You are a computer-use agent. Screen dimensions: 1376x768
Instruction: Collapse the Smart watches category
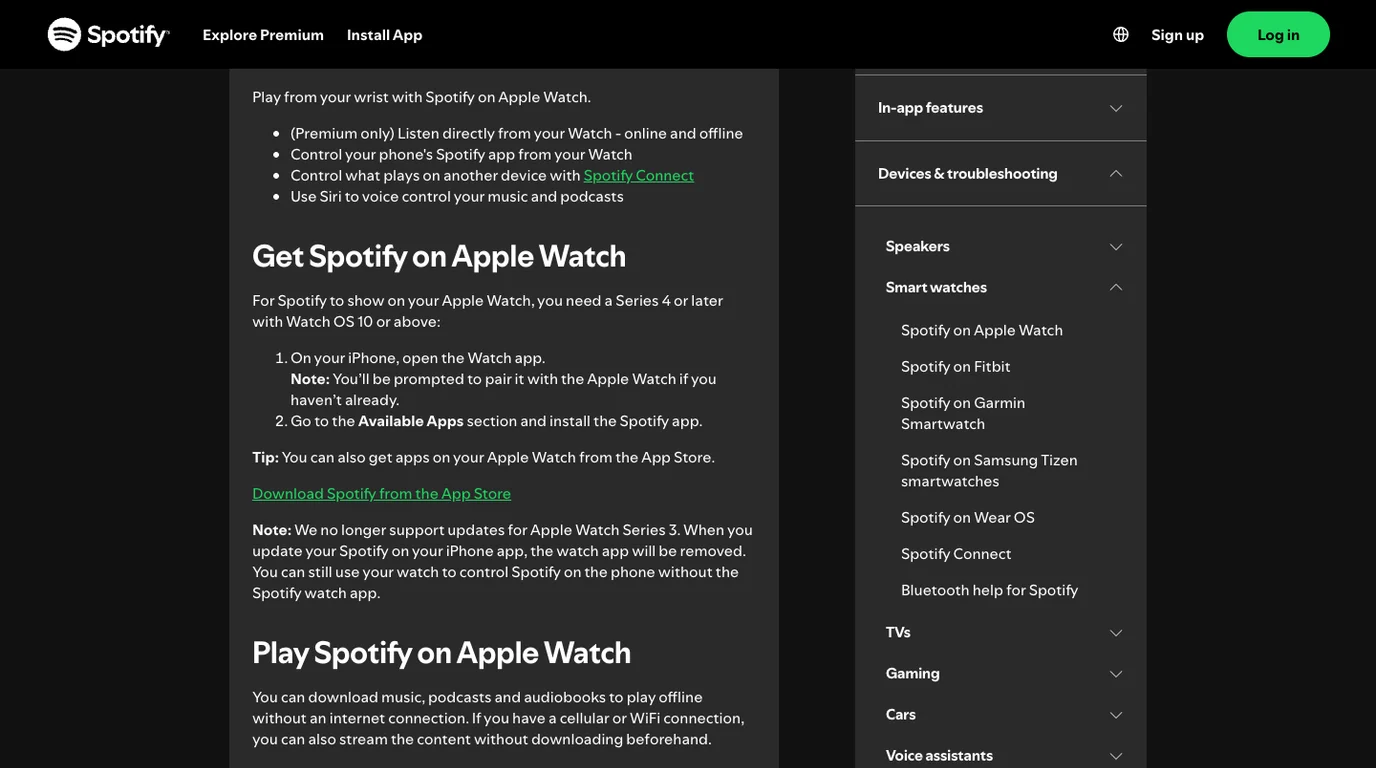1004,287
